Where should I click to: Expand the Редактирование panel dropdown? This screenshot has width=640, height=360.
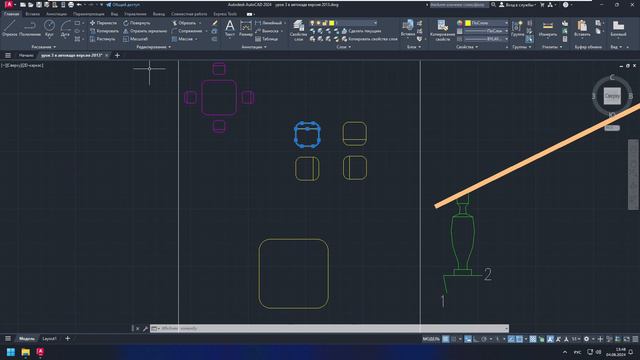153,47
